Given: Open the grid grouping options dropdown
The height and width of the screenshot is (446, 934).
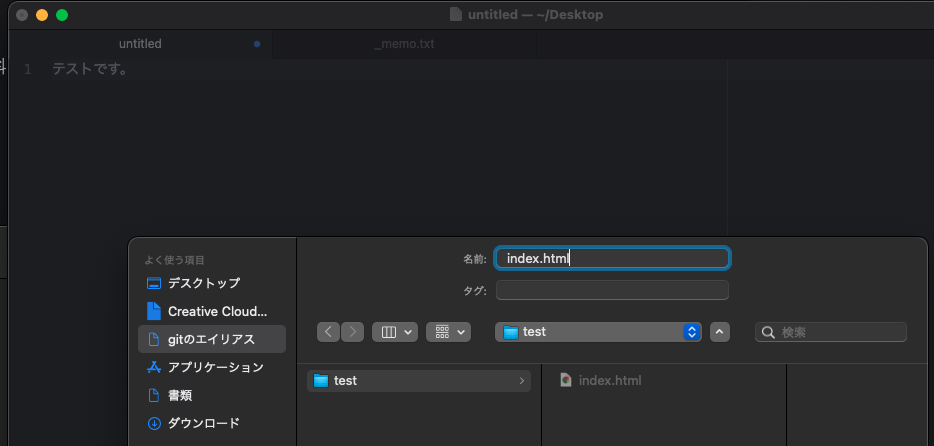Looking at the screenshot, I should pos(448,332).
